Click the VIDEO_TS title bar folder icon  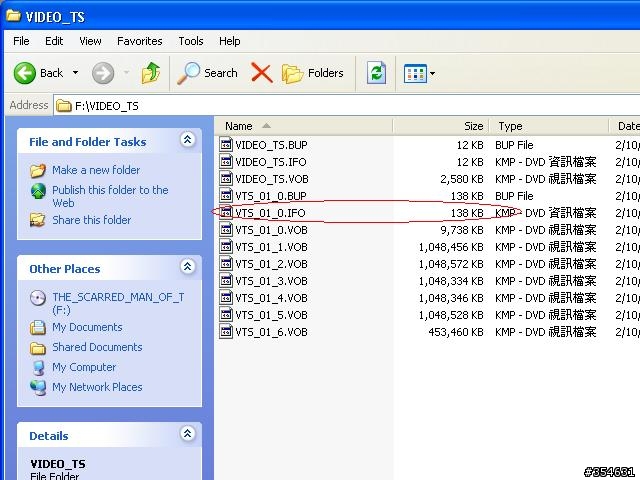click(13, 16)
